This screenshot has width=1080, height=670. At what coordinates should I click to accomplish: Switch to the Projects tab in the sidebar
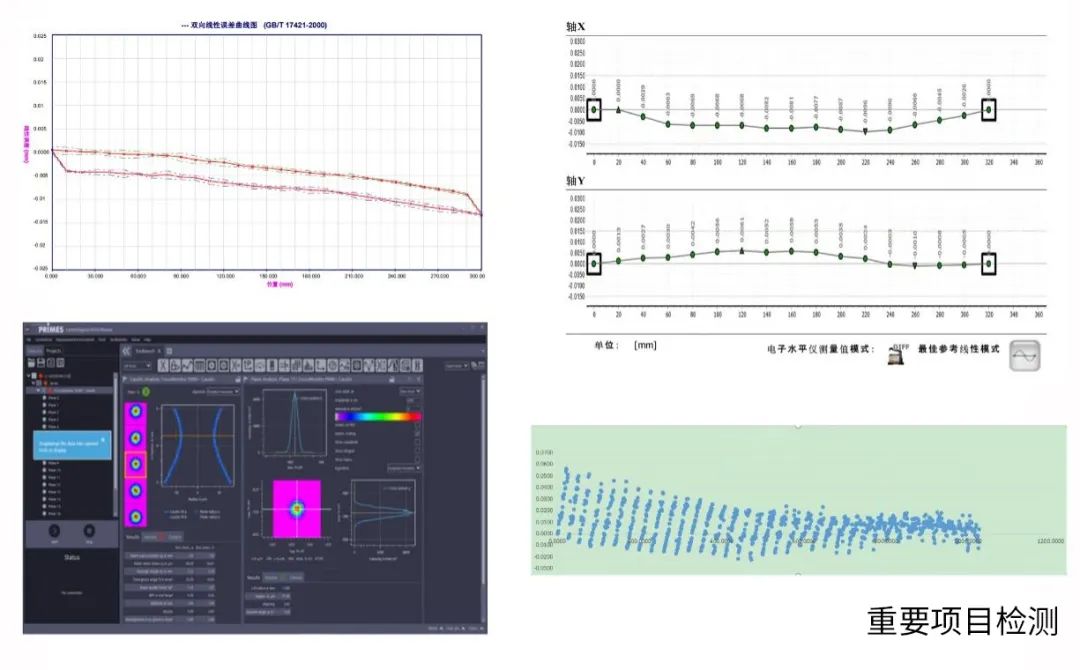(51, 351)
